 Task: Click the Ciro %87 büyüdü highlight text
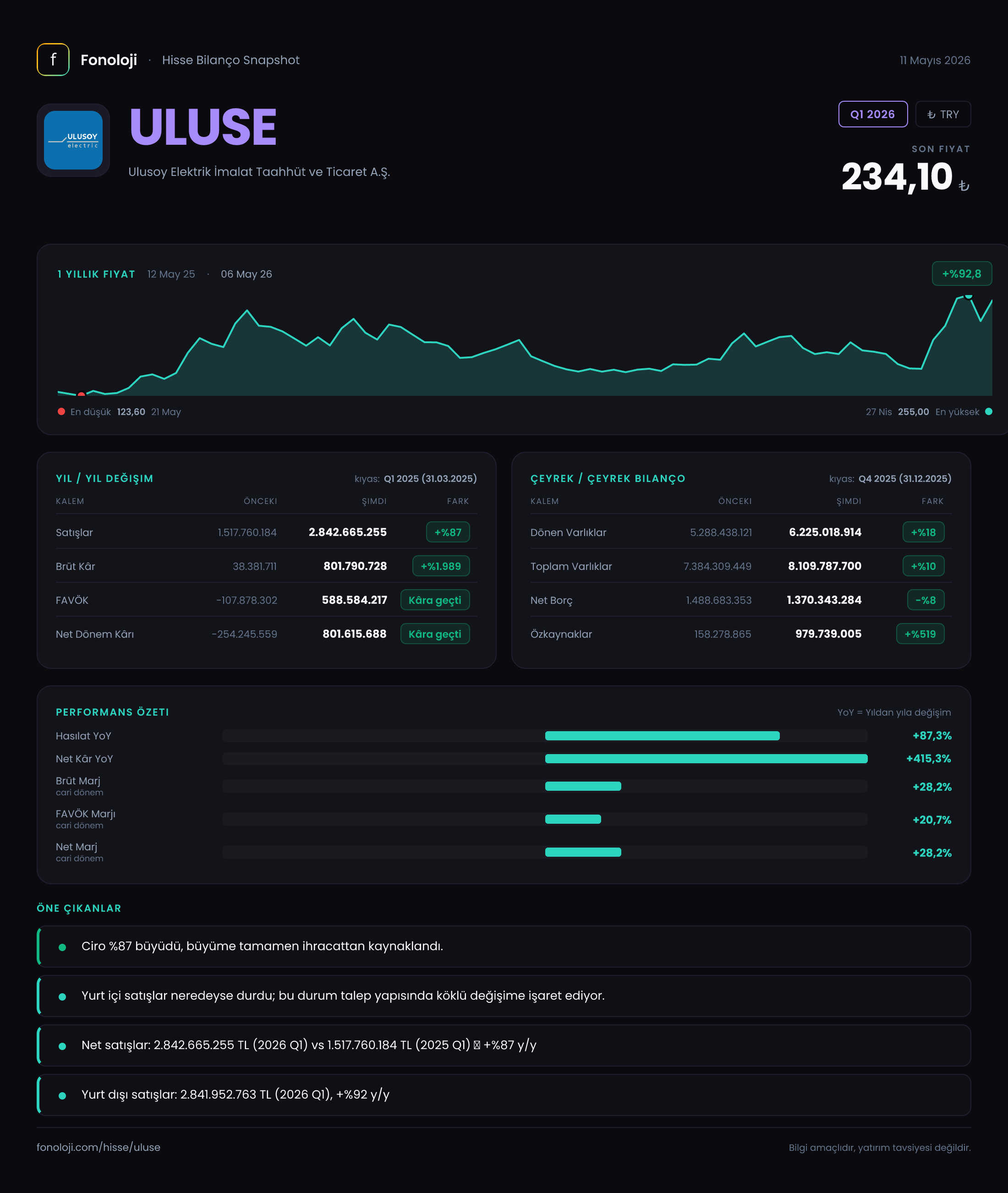click(x=262, y=946)
